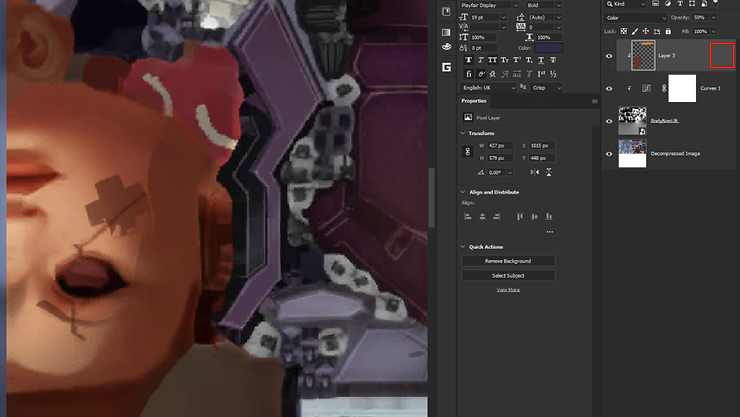Open the blend mode dropdown set to Color
The width and height of the screenshot is (740, 417).
(635, 18)
